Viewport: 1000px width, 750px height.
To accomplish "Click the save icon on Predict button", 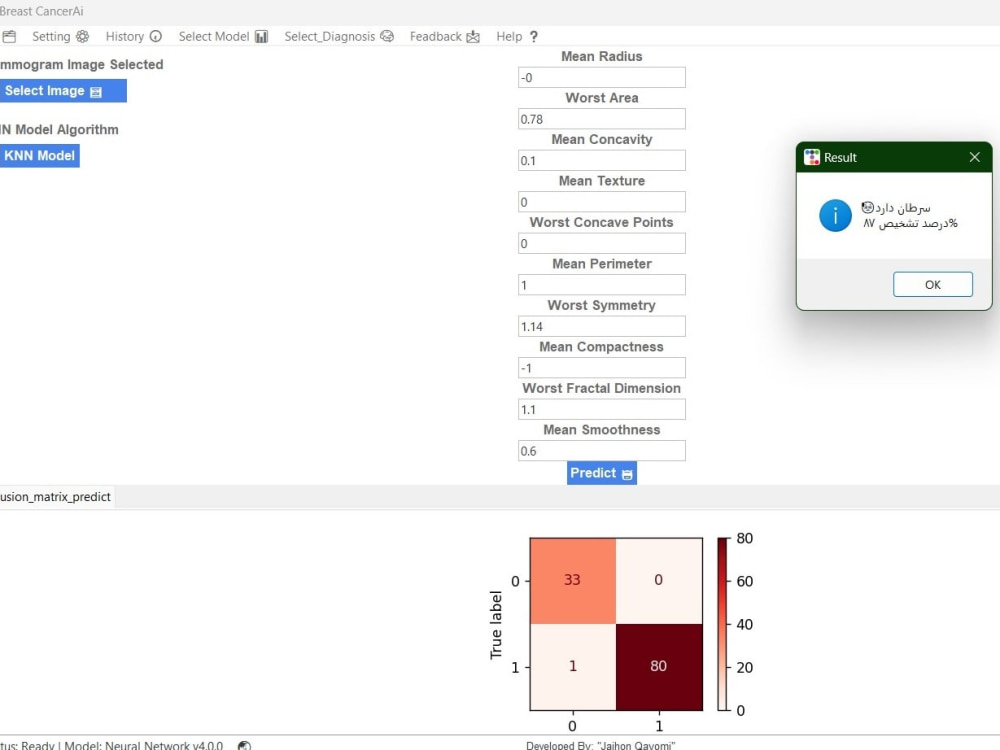I will pyautogui.click(x=627, y=474).
